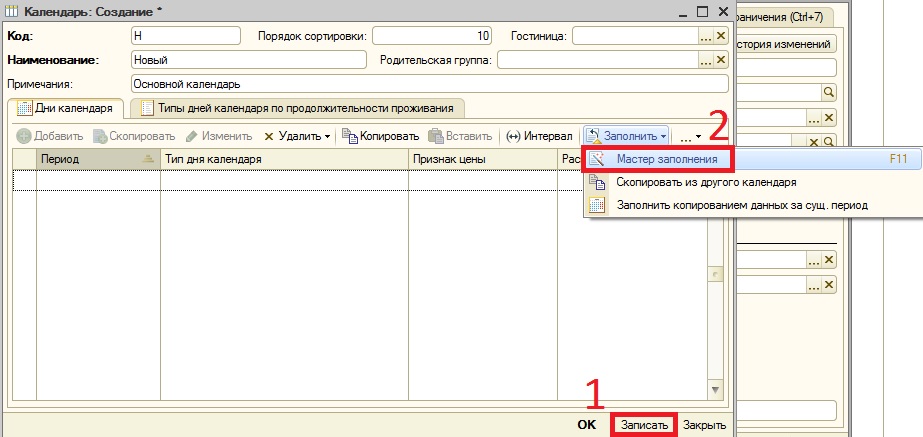Click the Записать button

pyautogui.click(x=644, y=425)
